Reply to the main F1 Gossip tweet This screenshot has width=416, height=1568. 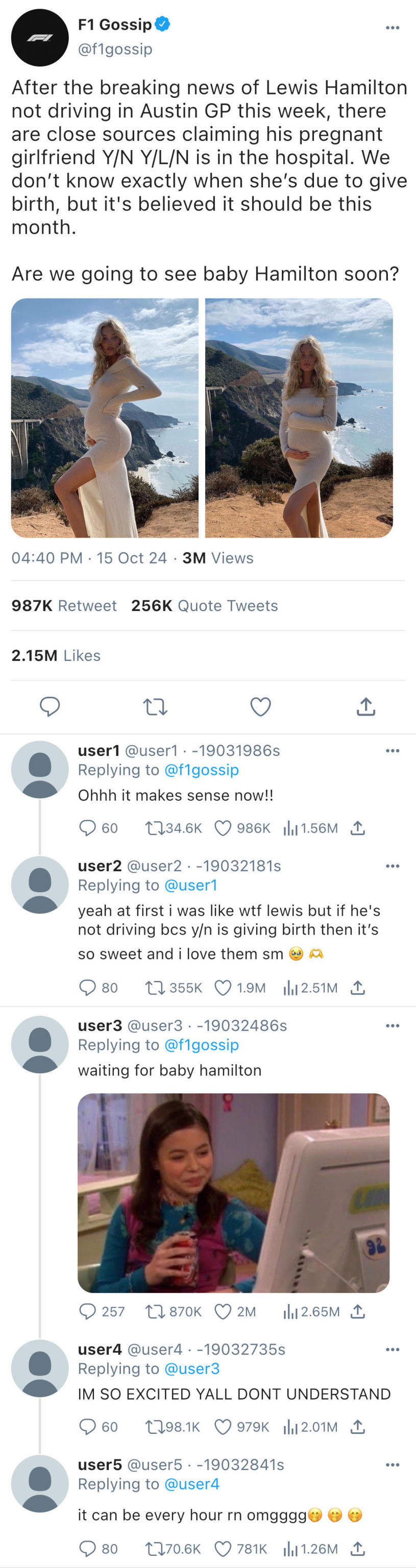coord(50,707)
